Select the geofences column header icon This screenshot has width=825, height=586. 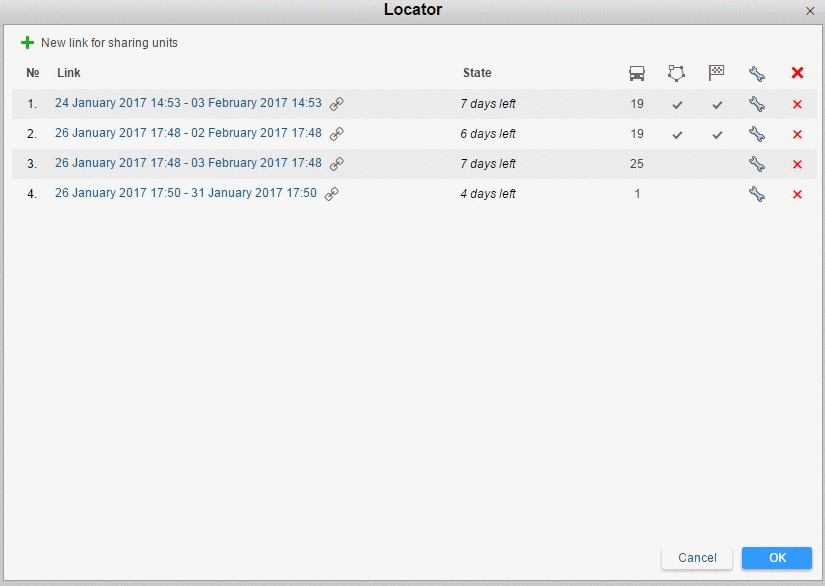[677, 72]
